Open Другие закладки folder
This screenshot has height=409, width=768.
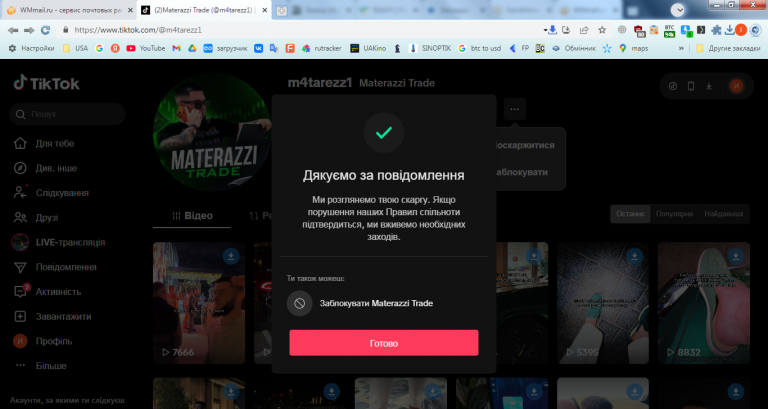pyautogui.click(x=728, y=48)
